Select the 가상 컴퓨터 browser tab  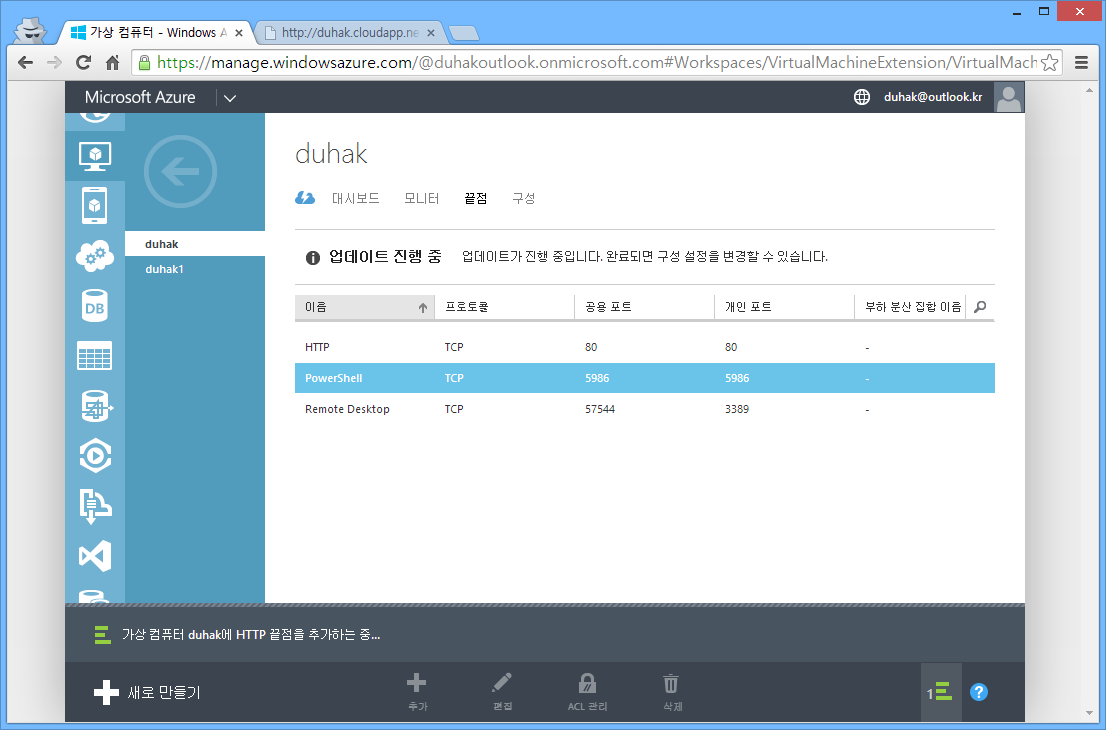[x=157, y=32]
